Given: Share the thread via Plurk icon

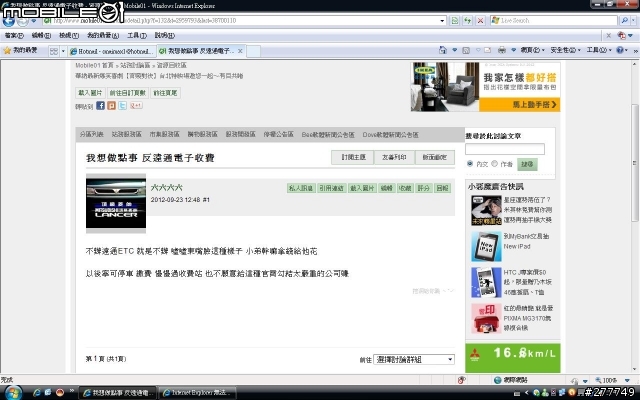Looking at the screenshot, I should point(111,106).
